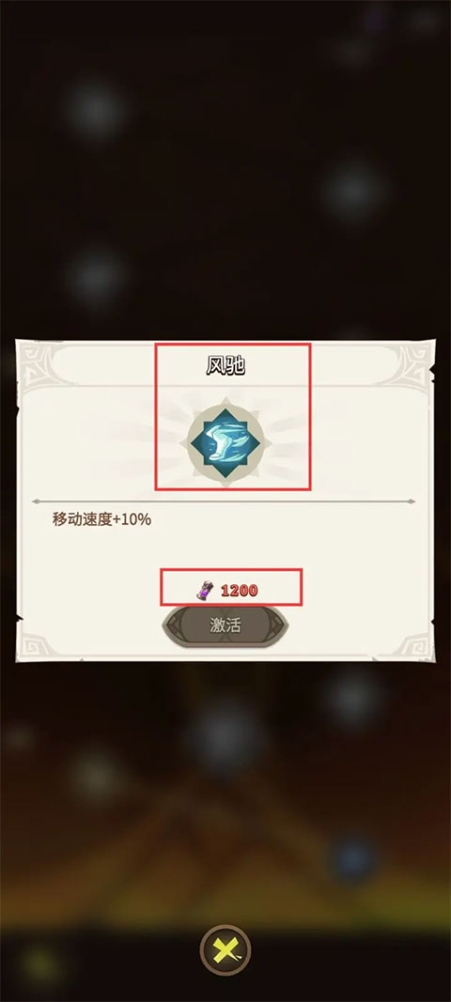Tap the blurred node directly beneath the 激活 button
The image size is (451, 1002).
(225, 736)
